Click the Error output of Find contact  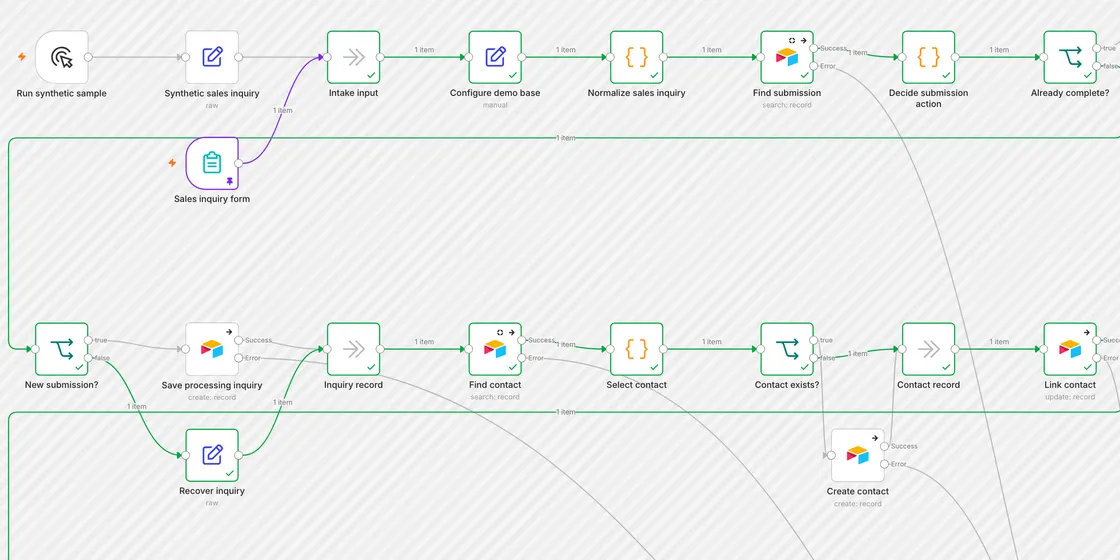point(521,359)
